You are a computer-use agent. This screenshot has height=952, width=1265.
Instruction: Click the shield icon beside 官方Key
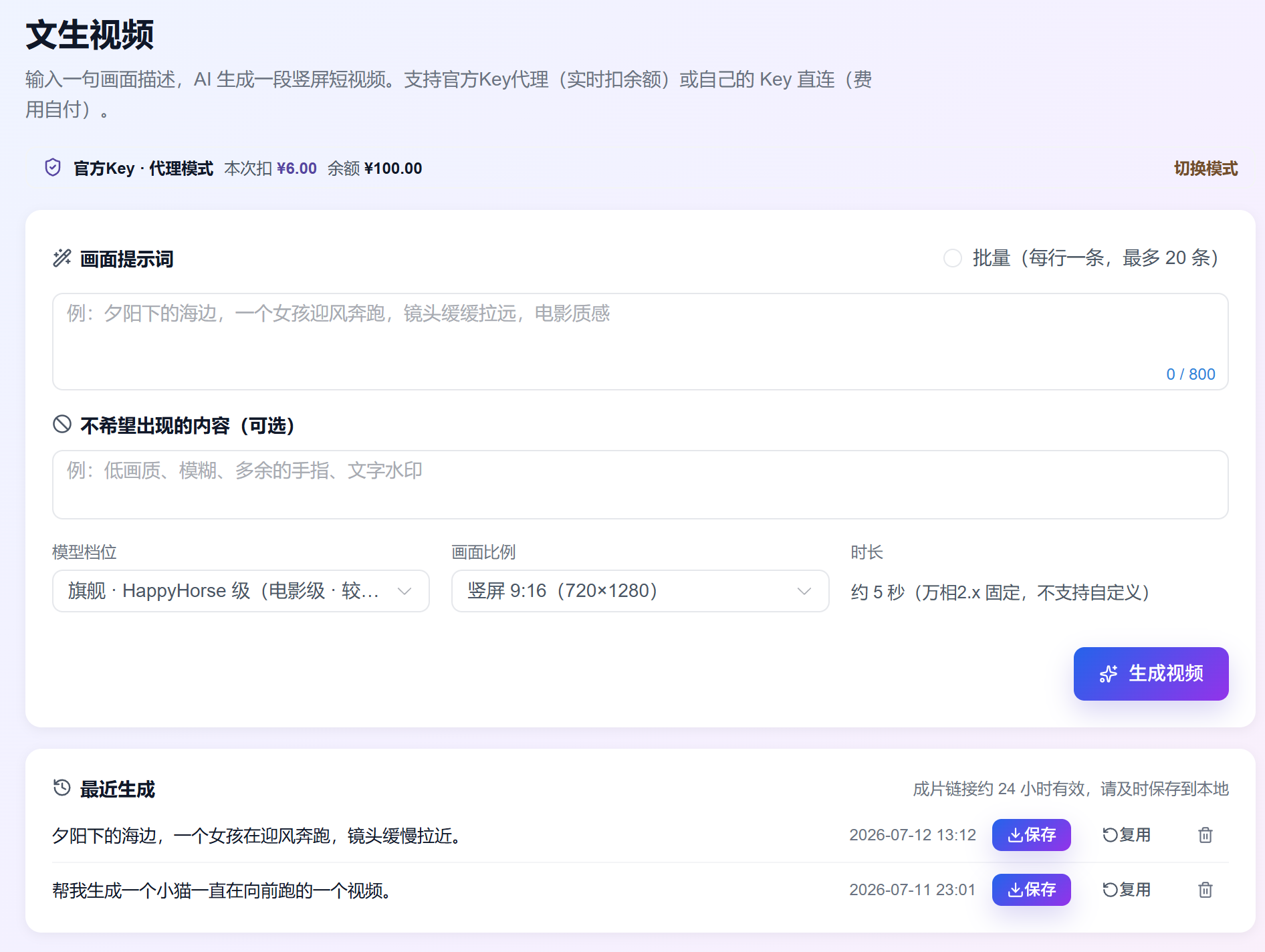53,167
